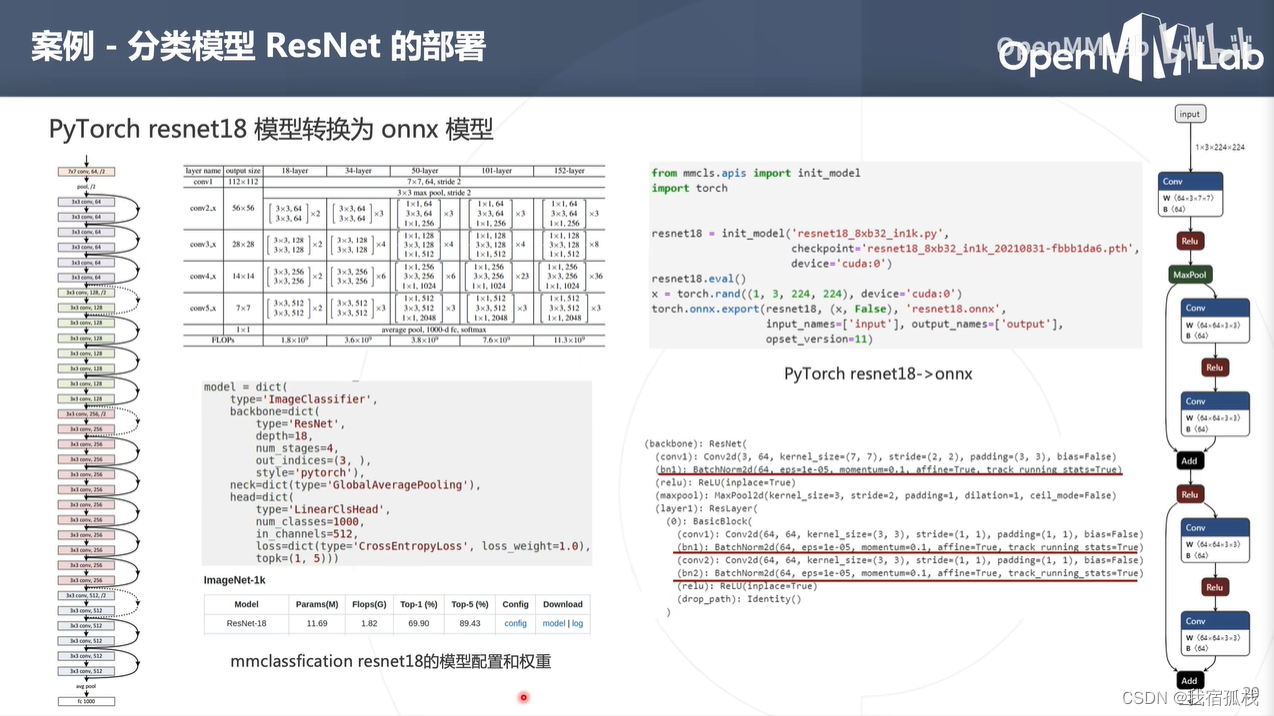Select Relu node directly above MaxPool
Screen dimensions: 1274x716
pos(1189,241)
